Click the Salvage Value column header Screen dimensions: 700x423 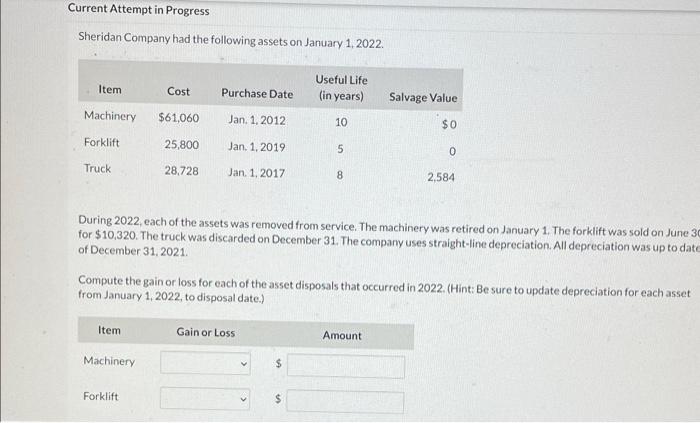click(x=423, y=97)
